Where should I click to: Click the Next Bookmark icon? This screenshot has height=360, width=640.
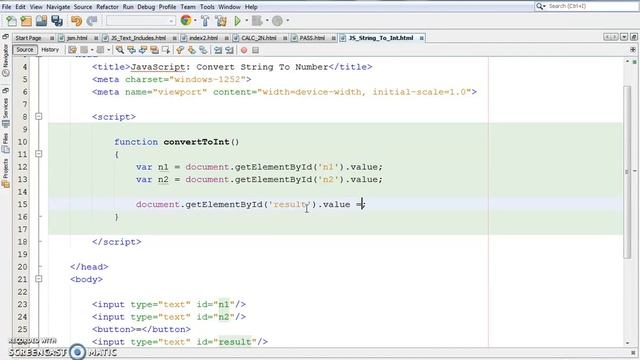191,50
